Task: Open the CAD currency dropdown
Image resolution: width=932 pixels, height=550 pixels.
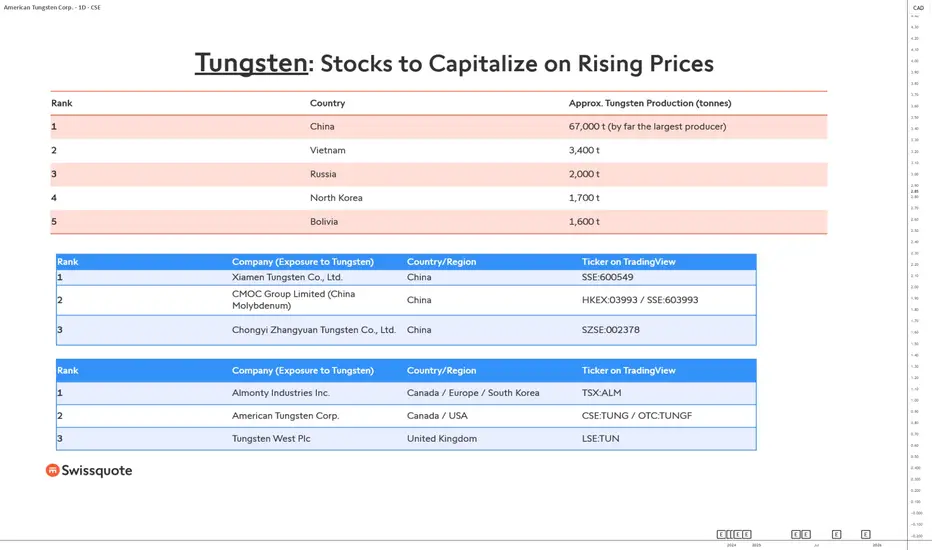Action: point(918,8)
